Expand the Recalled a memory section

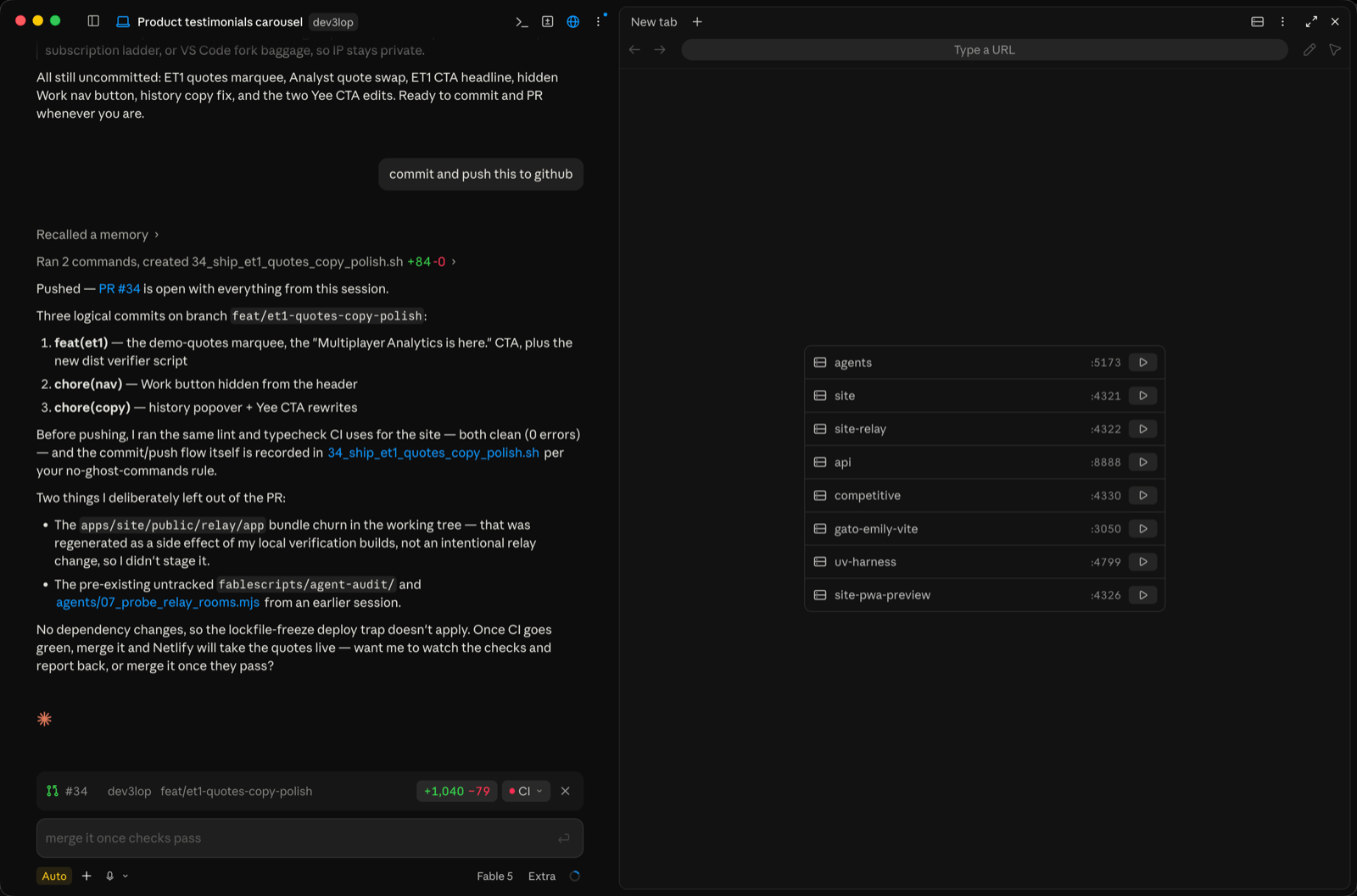(x=97, y=235)
